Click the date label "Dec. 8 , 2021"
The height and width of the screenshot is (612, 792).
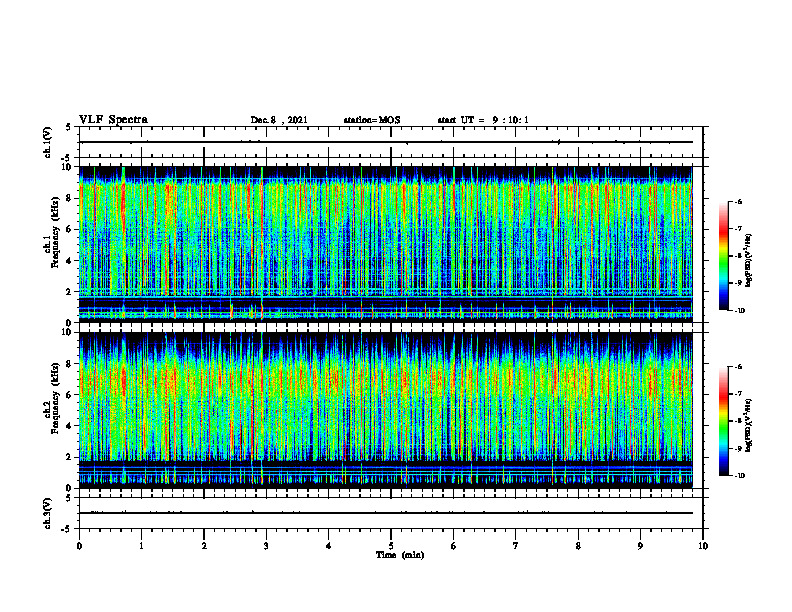279,120
